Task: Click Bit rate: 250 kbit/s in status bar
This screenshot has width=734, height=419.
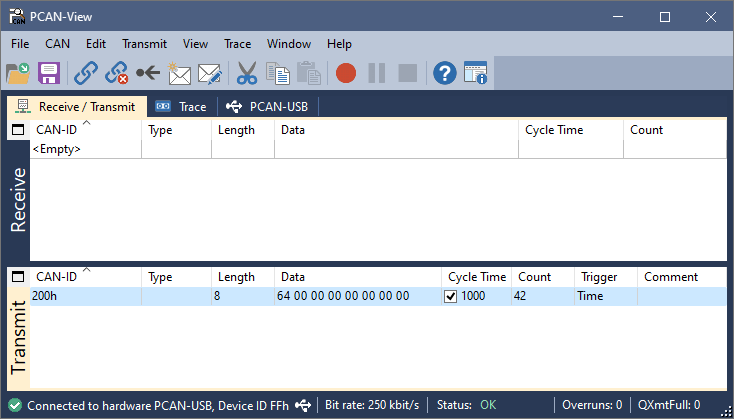Action: tap(372, 405)
